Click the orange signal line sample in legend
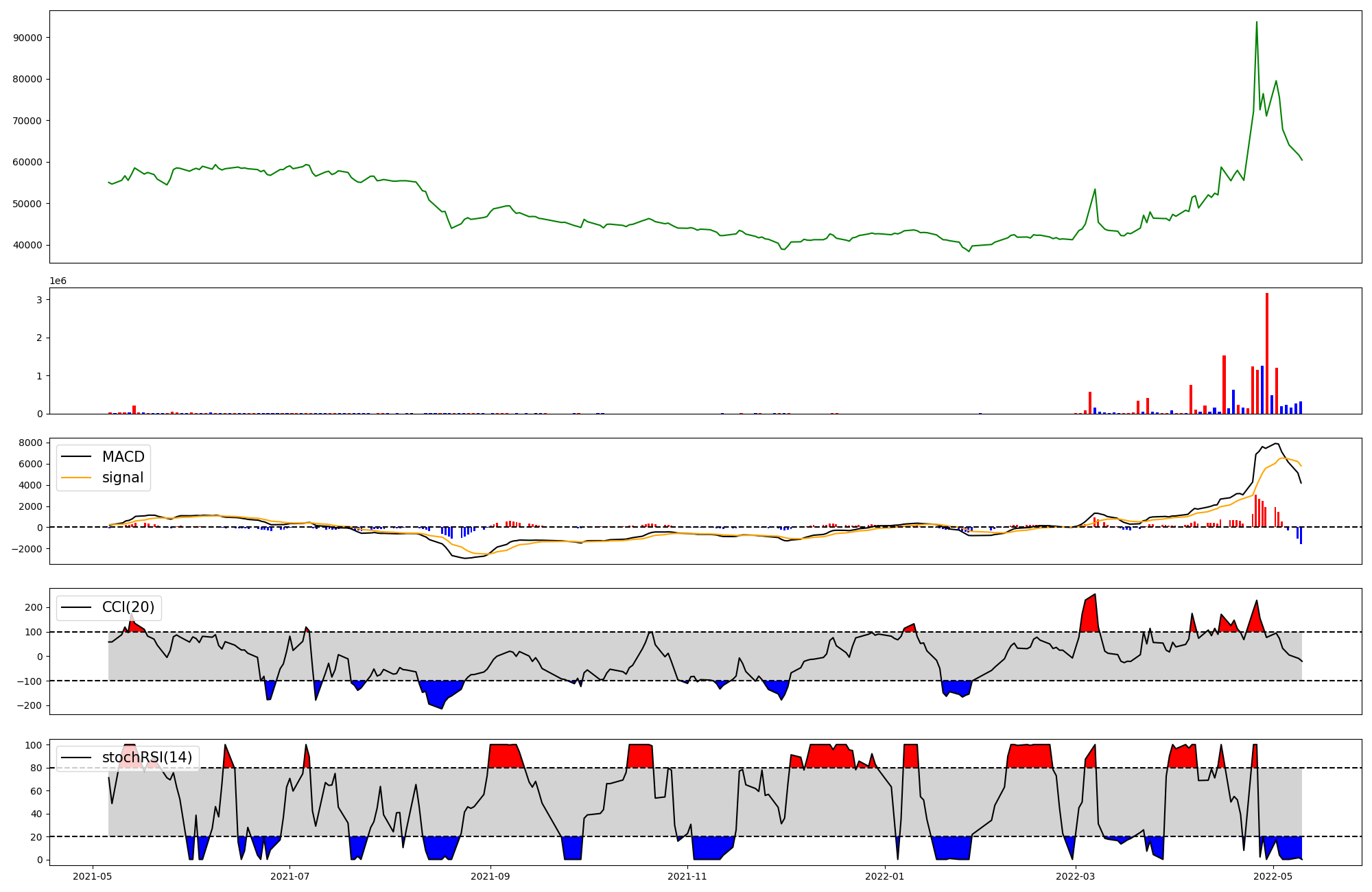 (x=76, y=478)
